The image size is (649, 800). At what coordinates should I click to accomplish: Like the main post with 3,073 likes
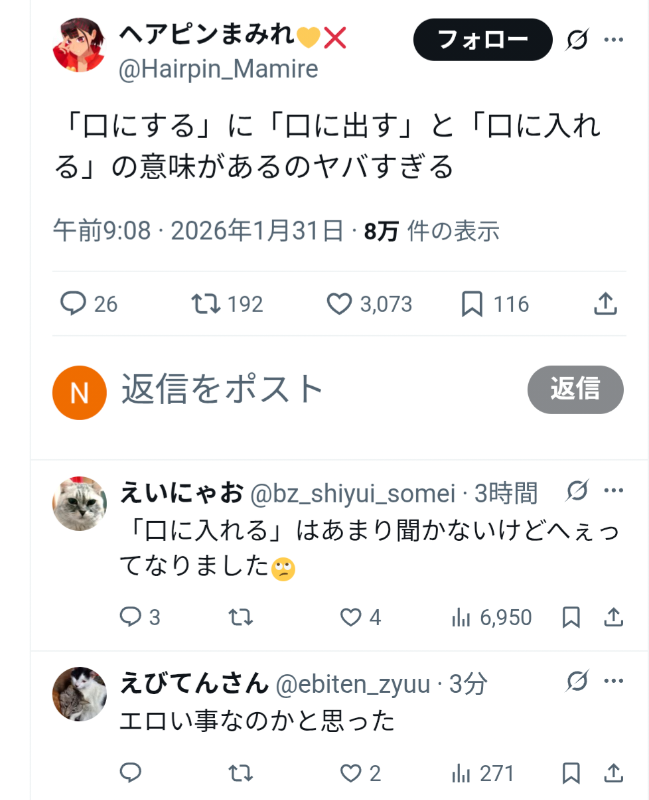click(340, 304)
